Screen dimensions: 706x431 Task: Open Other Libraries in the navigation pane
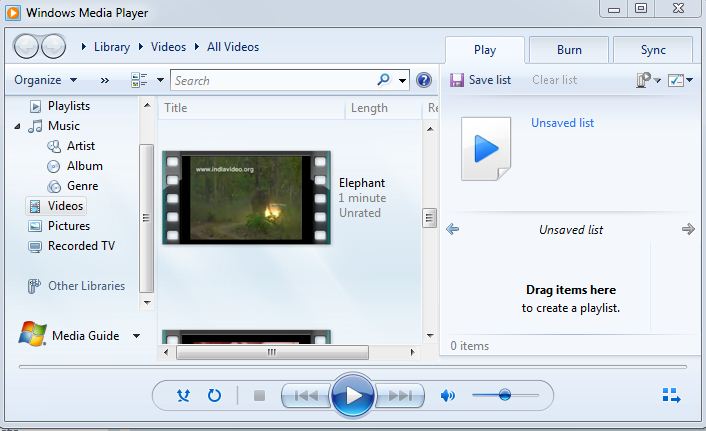(x=86, y=286)
